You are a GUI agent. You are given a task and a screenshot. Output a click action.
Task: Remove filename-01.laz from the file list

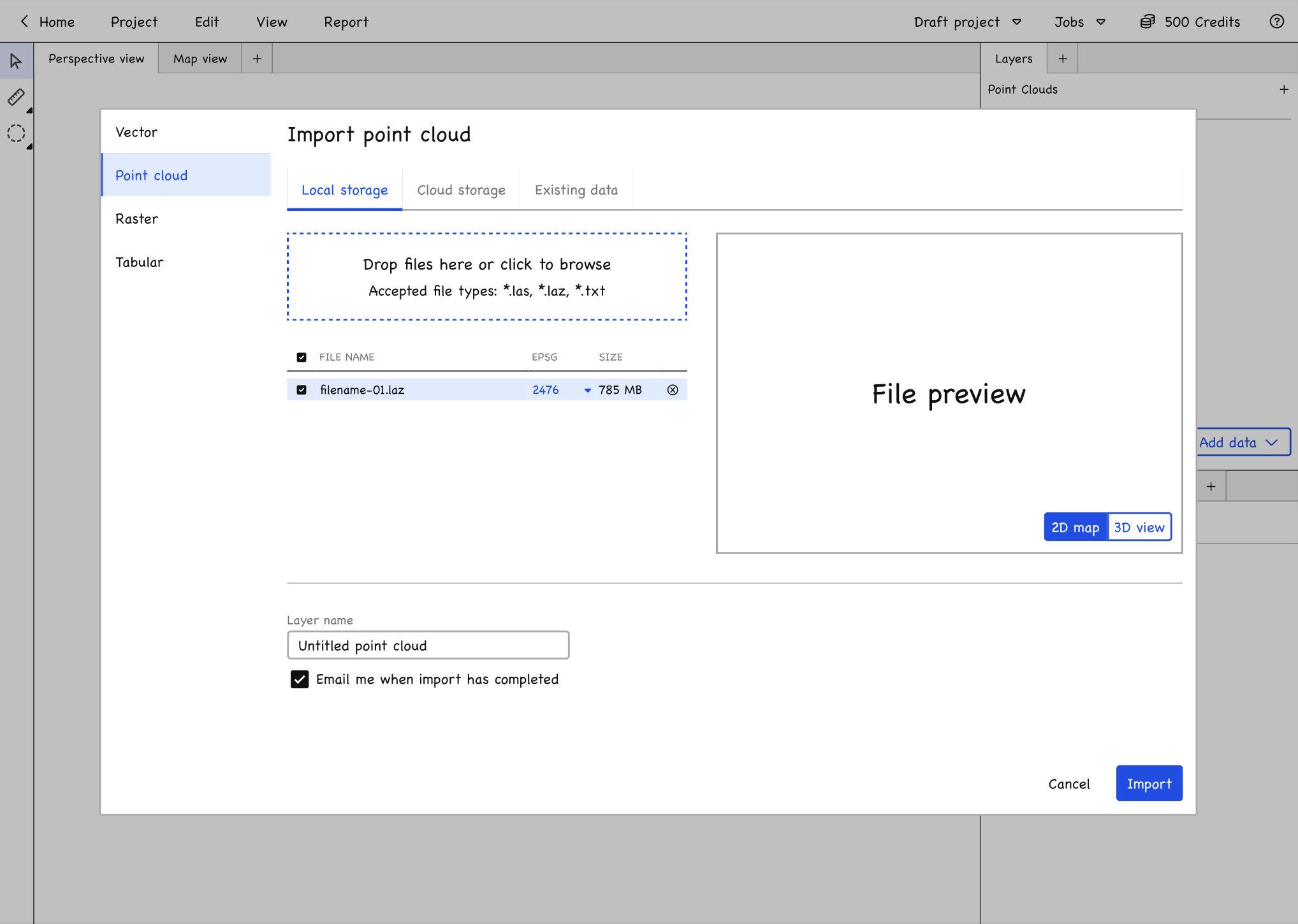tap(673, 390)
